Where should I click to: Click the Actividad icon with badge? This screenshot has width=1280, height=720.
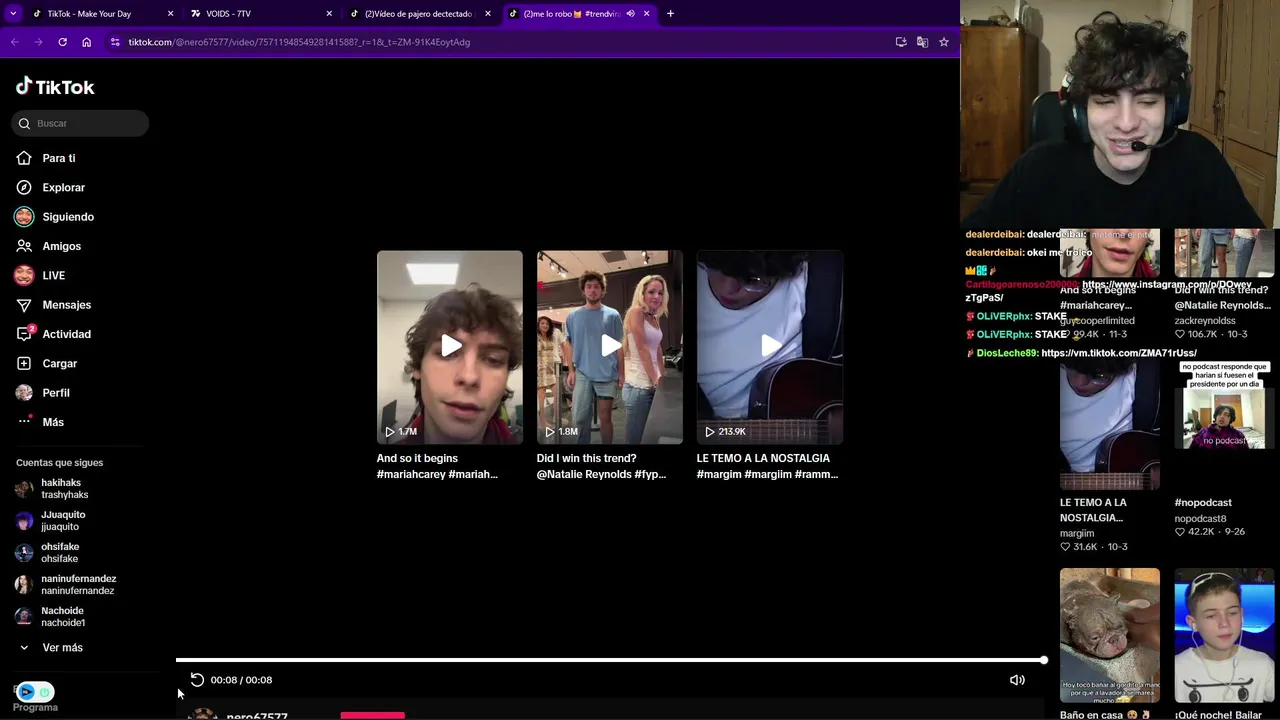(x=25, y=333)
